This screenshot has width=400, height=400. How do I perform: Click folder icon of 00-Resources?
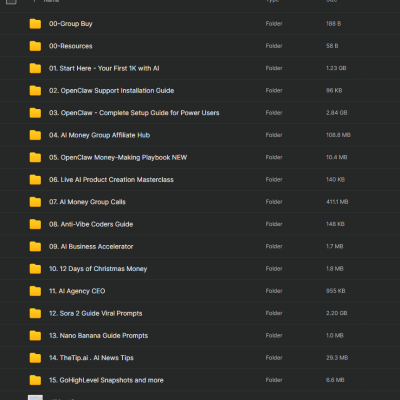[x=35, y=46]
